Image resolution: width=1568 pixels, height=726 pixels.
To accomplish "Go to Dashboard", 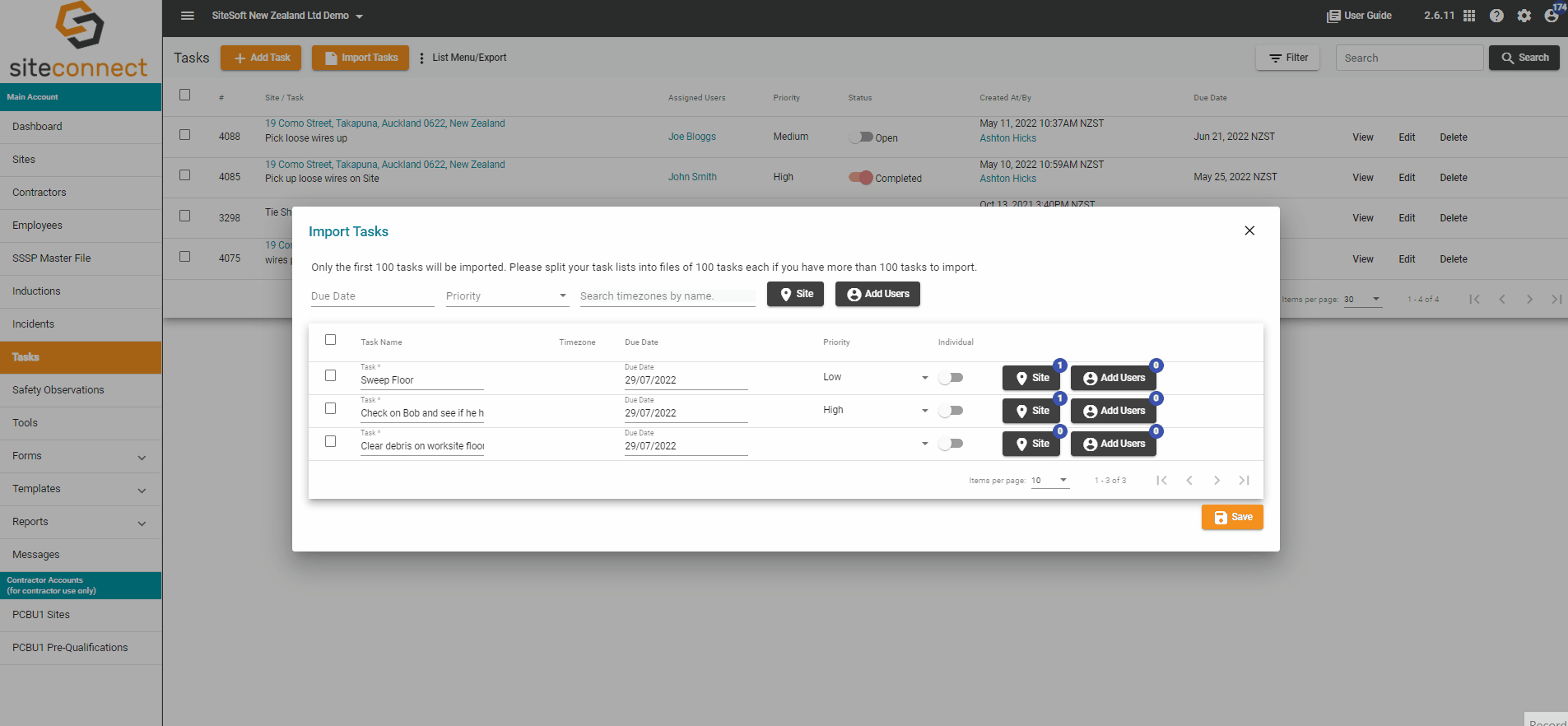I will [81, 127].
